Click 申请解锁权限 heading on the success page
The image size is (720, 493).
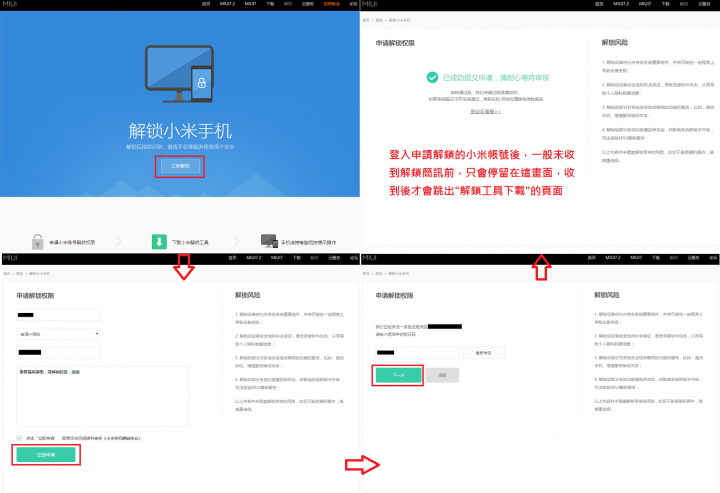(x=395, y=43)
